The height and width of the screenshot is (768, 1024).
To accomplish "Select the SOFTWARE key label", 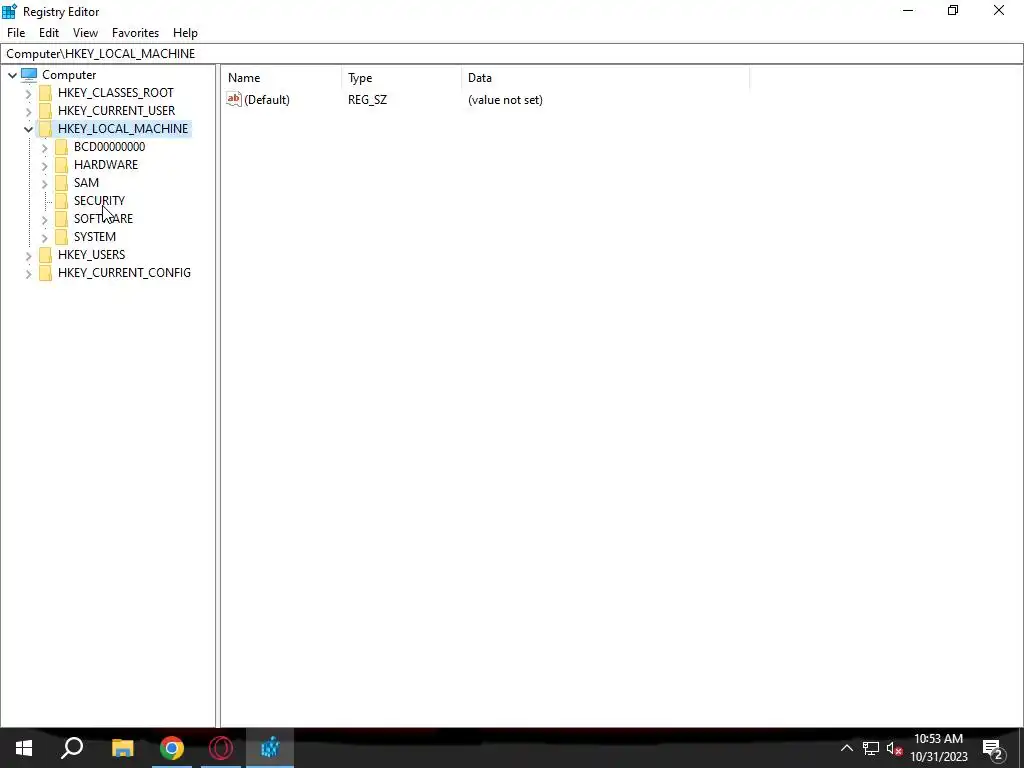I will pyautogui.click(x=103, y=218).
